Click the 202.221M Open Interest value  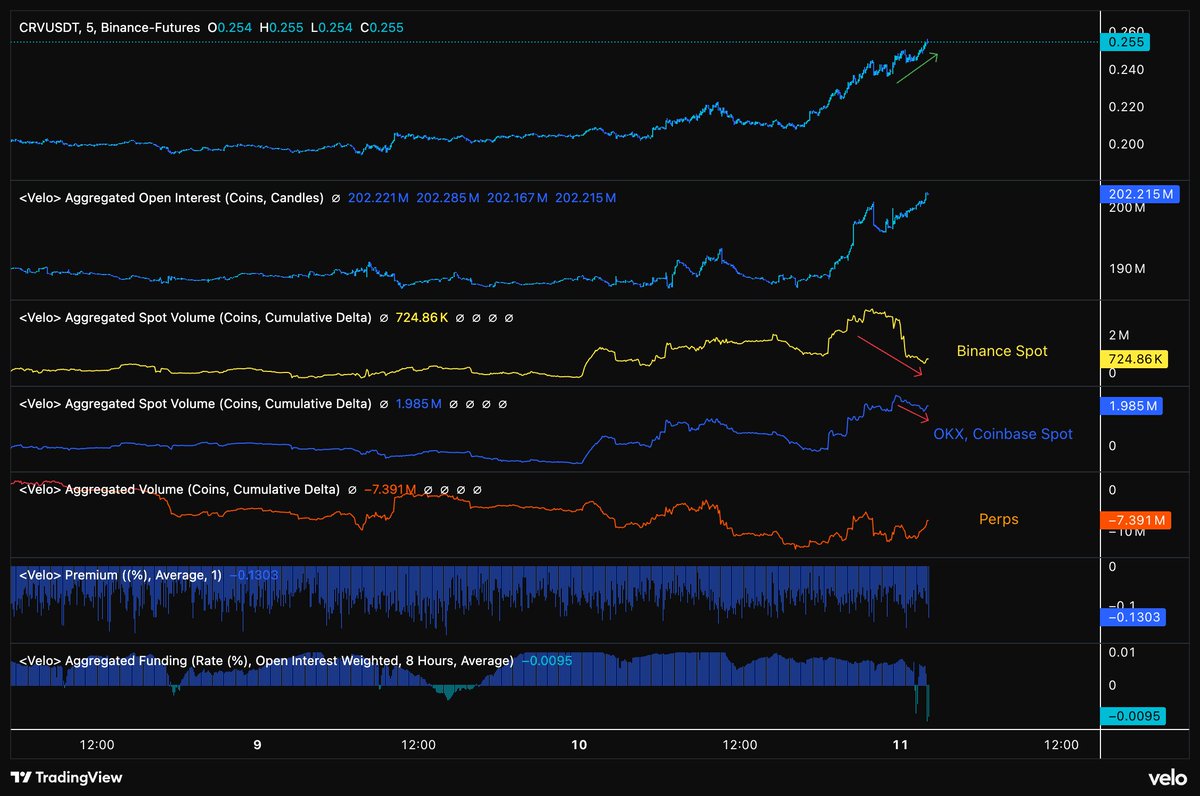tap(378, 198)
